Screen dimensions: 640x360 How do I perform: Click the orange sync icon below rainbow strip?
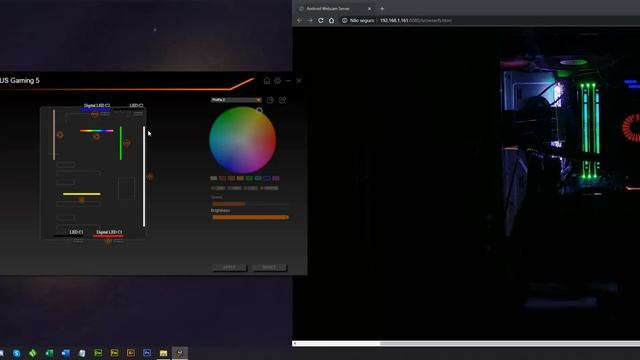[96, 137]
